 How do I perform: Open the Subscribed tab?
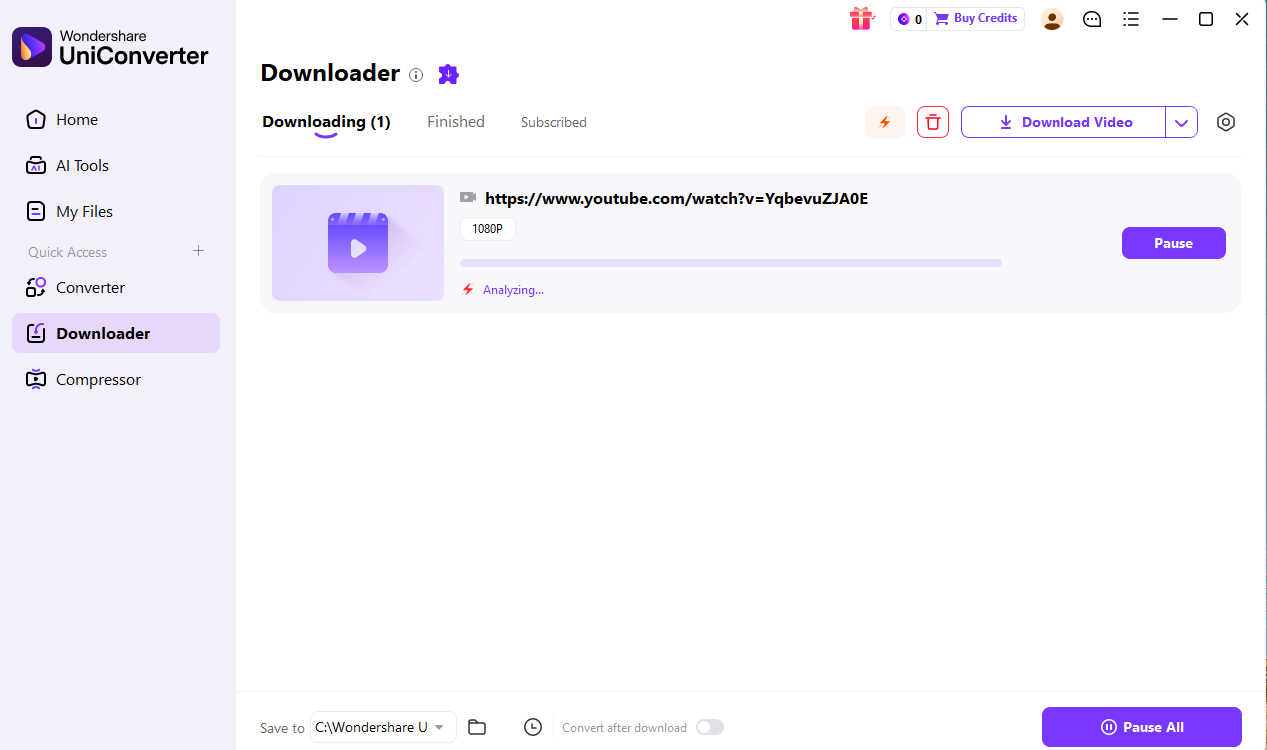tap(553, 122)
